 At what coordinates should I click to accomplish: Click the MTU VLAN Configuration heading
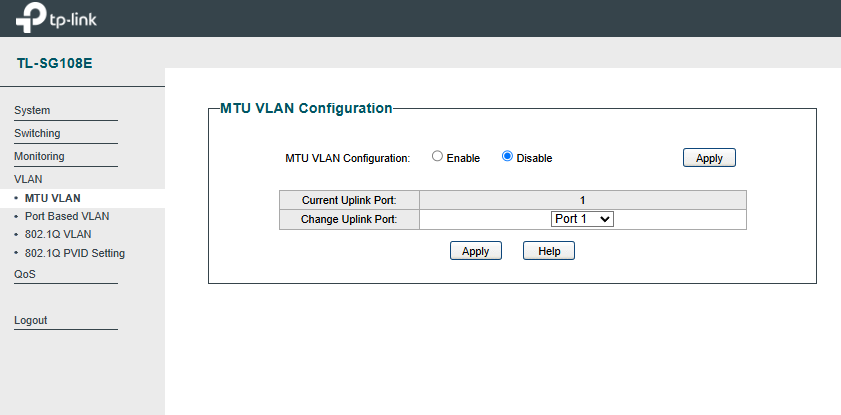pos(306,108)
